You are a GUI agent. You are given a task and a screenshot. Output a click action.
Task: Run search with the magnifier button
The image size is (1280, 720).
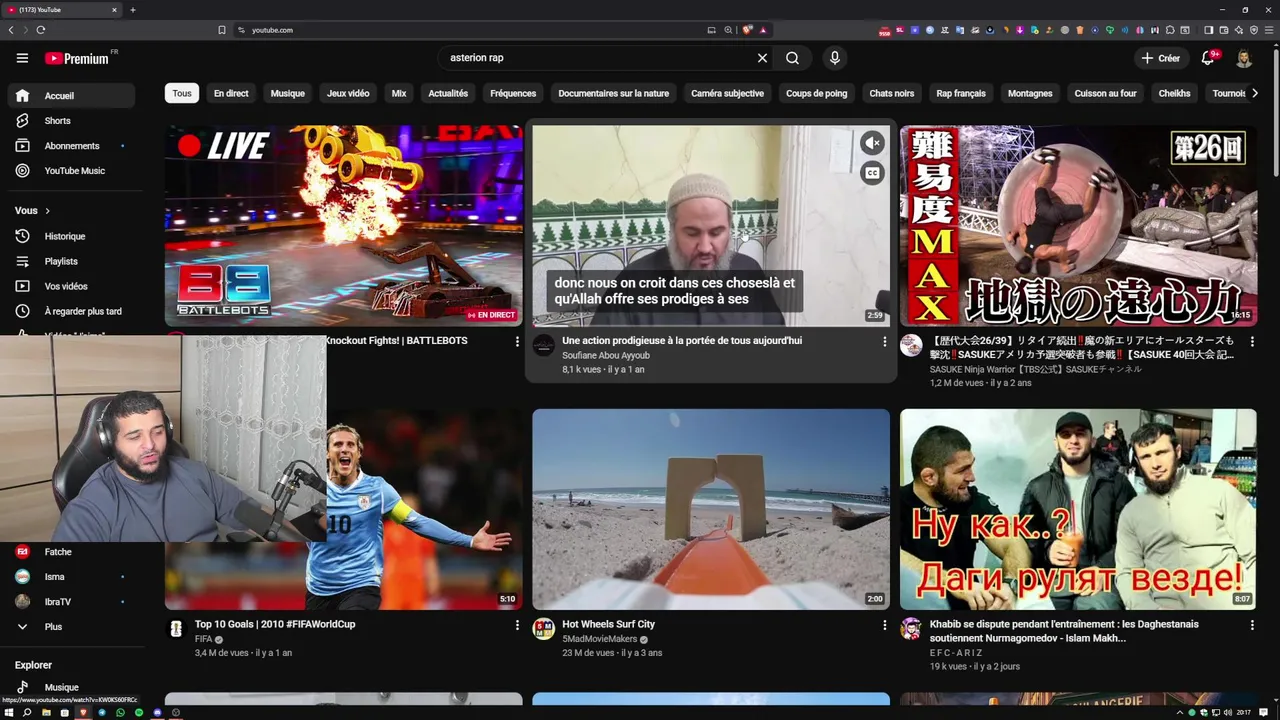pyautogui.click(x=792, y=58)
